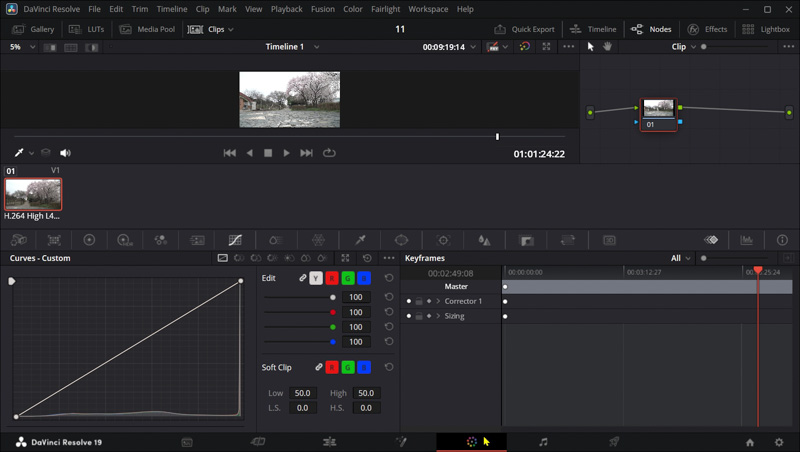800x452 pixels.
Task: Toggle enhanced viewer fullscreen icon
Action: (546, 46)
